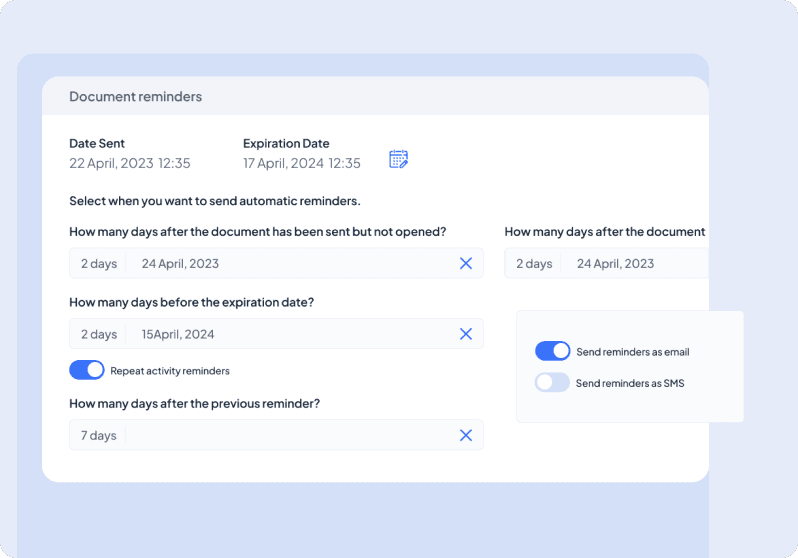Click the Document reminders header

tap(135, 97)
